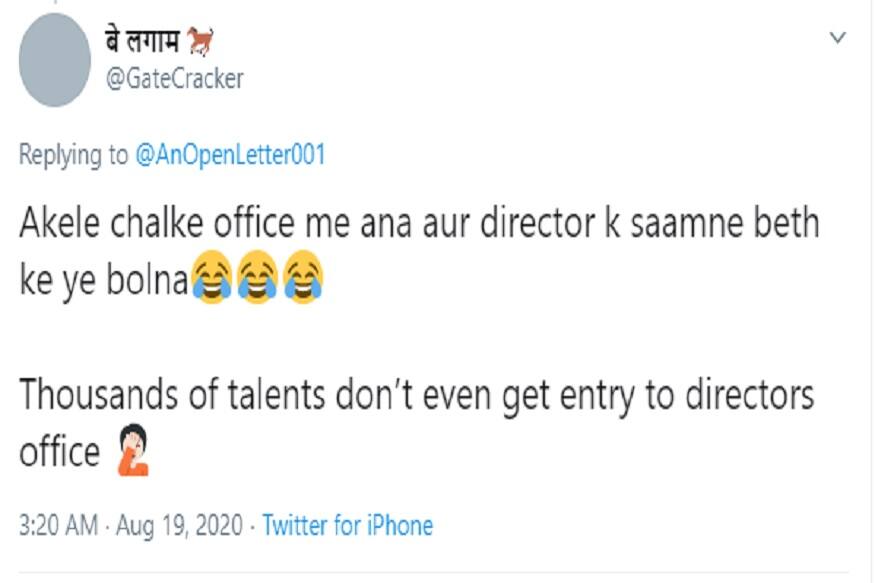Visit the @AnOpenLetter001 mention link
The height and width of the screenshot is (583, 875).
pos(229,156)
